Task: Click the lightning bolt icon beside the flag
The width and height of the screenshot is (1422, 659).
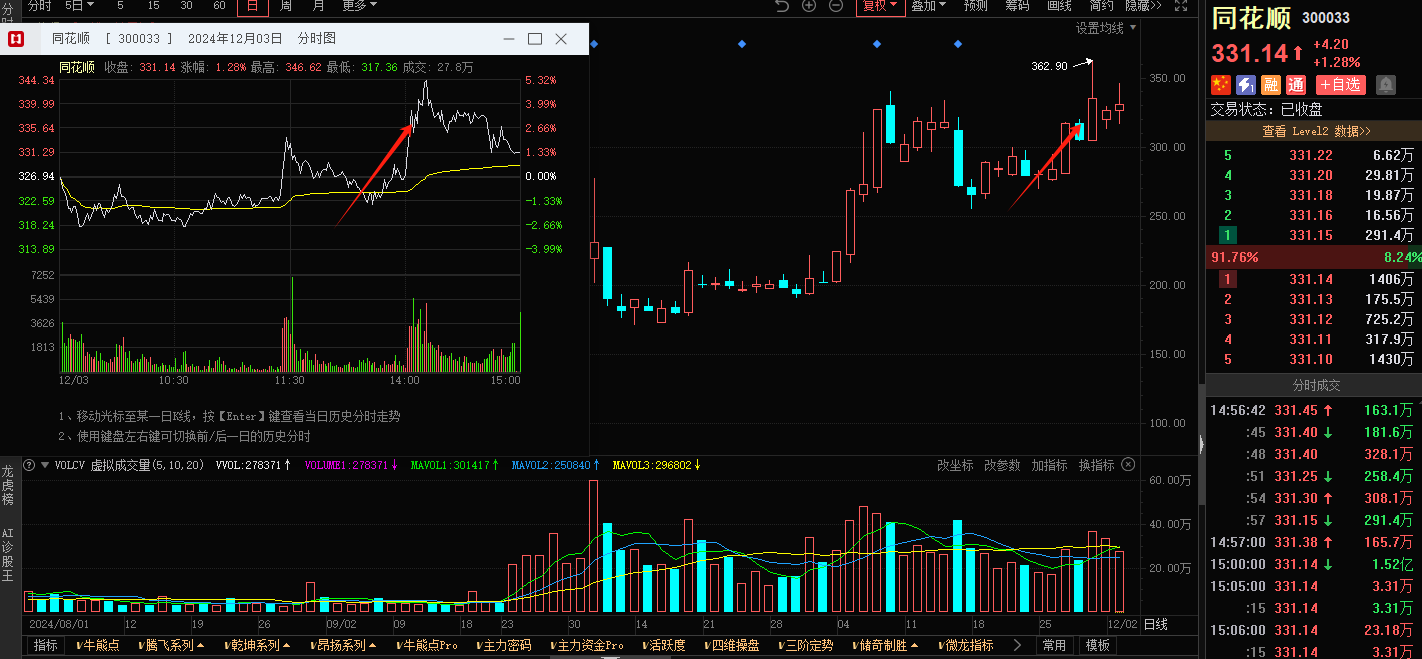Action: 1246,85
